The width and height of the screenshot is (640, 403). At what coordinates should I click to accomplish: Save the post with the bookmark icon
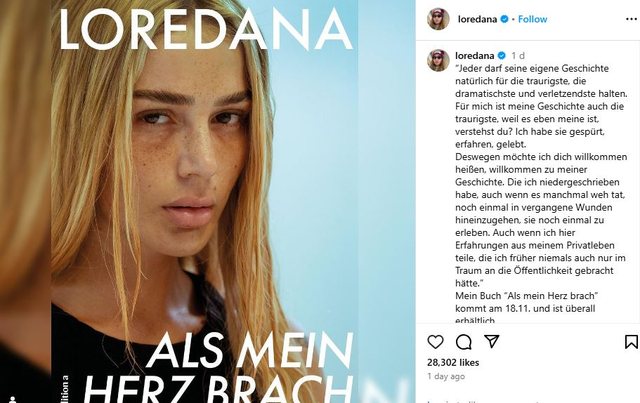(631, 342)
